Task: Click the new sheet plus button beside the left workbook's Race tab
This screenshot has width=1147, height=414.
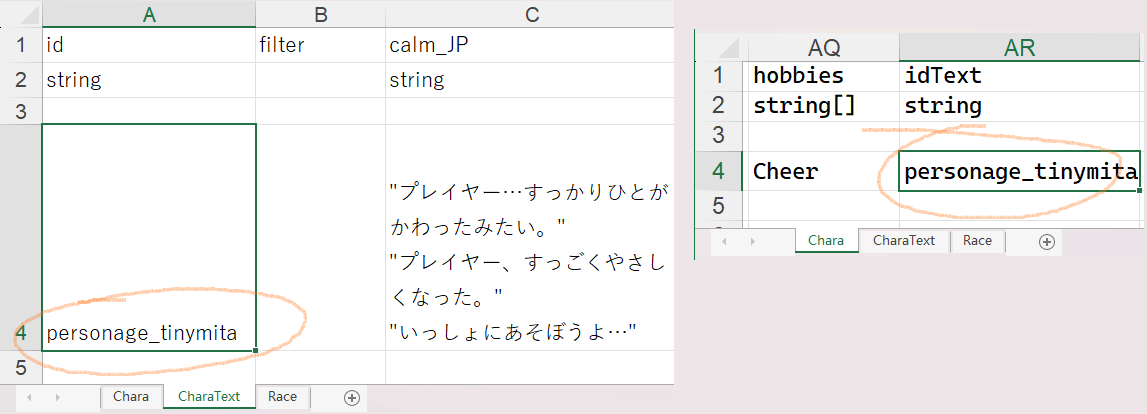Action: [351, 397]
